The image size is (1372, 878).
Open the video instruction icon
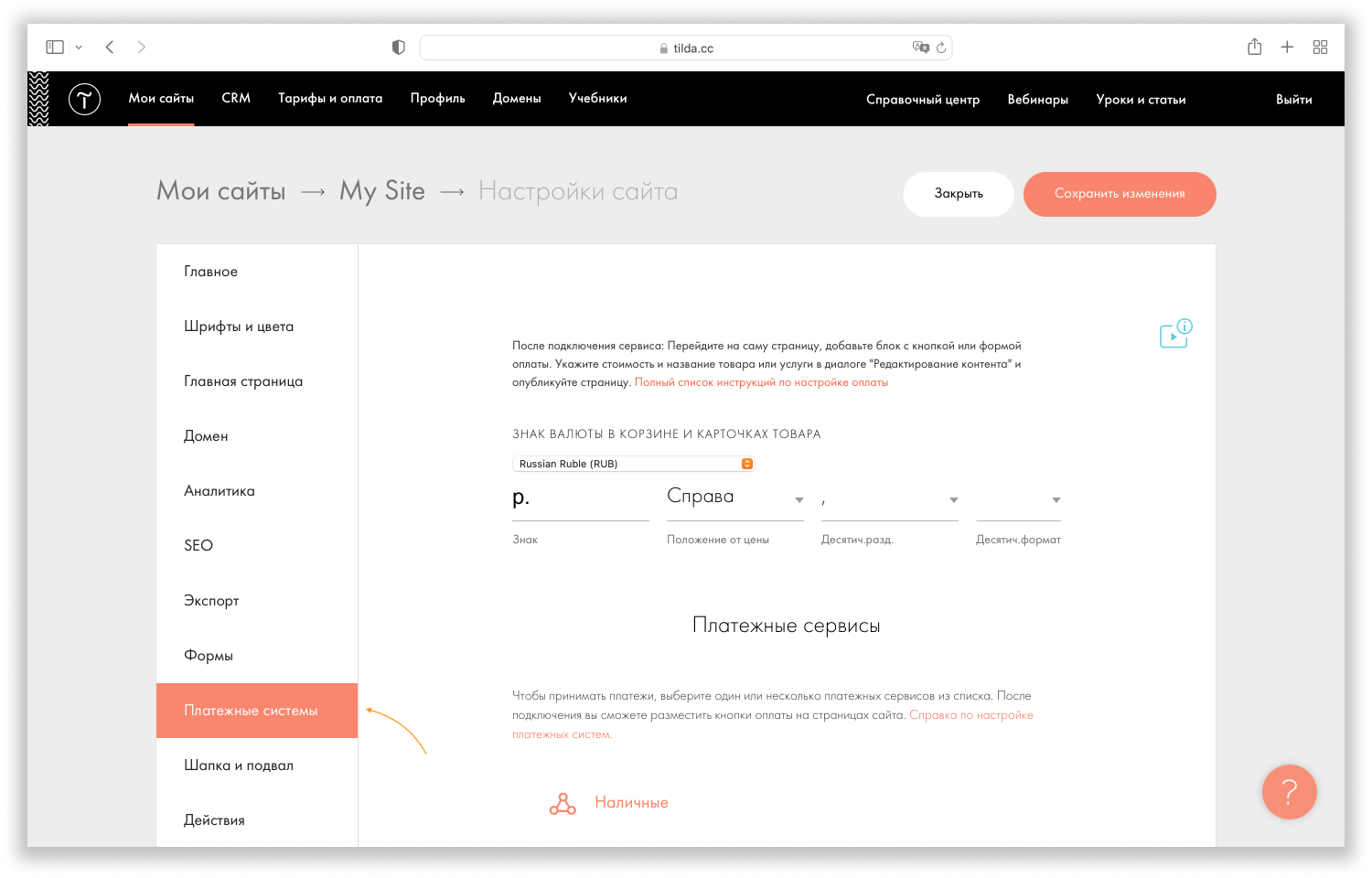[1175, 334]
